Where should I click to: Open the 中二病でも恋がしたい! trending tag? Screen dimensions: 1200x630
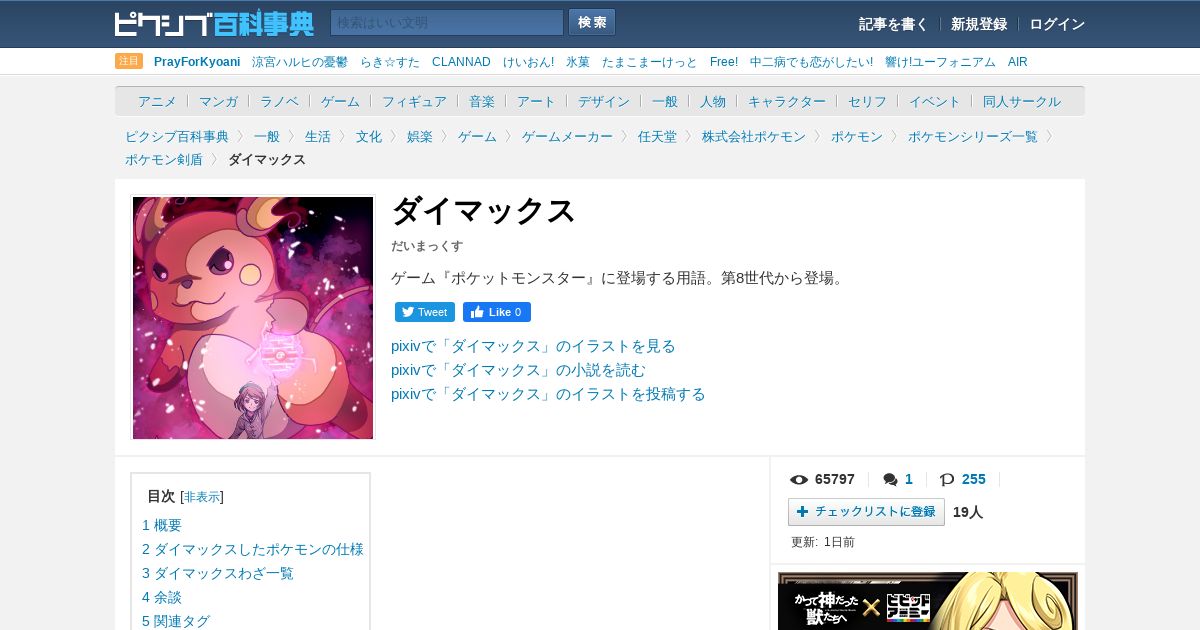(x=811, y=62)
